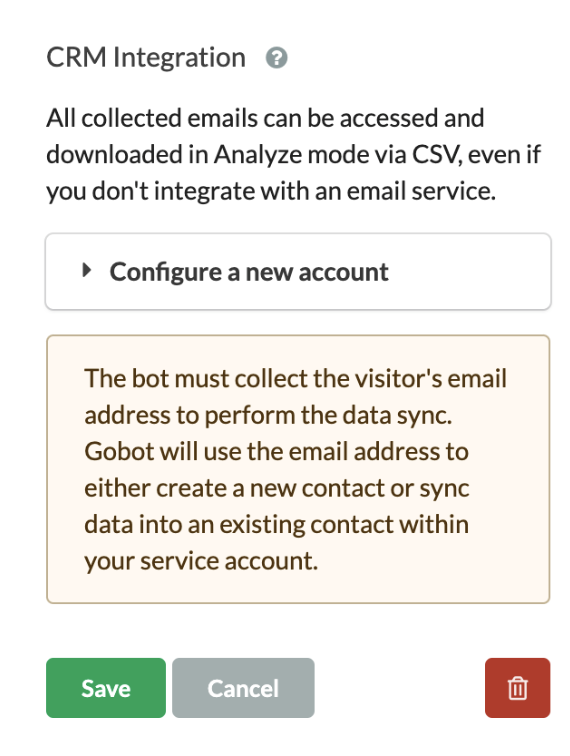Expand the disclosure triangle beside Configure a new account

[x=87, y=270]
